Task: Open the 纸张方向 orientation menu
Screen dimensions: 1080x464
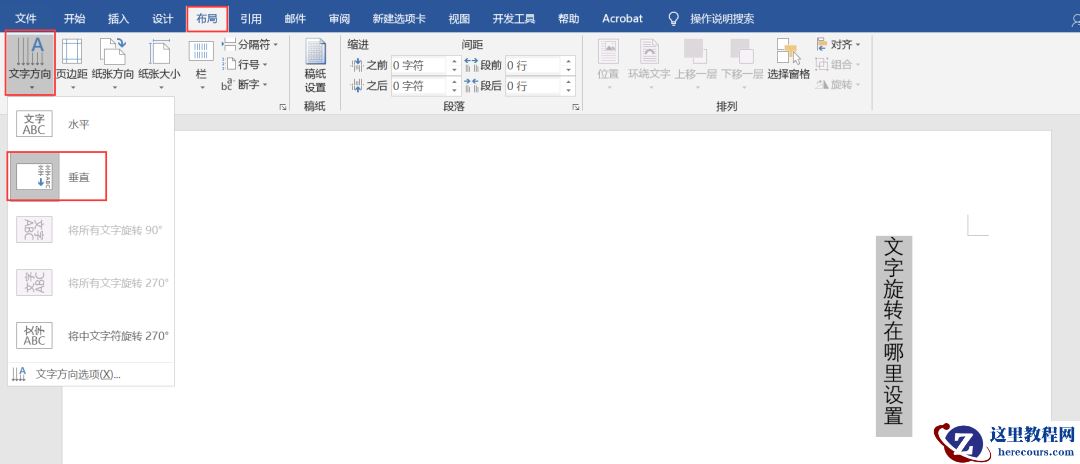Action: 113,63
